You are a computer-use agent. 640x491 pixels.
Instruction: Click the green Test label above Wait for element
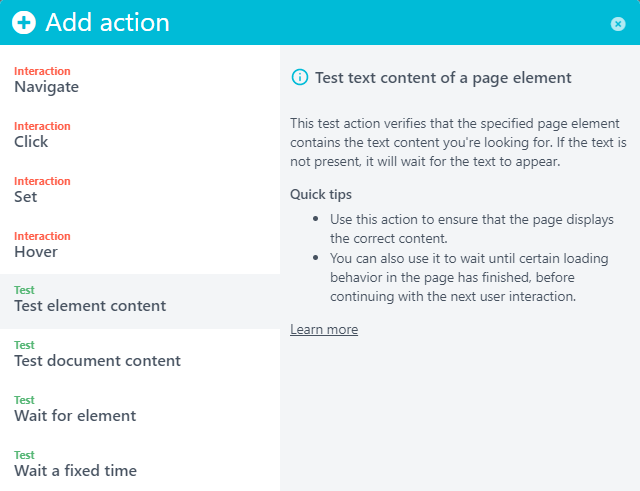24,400
